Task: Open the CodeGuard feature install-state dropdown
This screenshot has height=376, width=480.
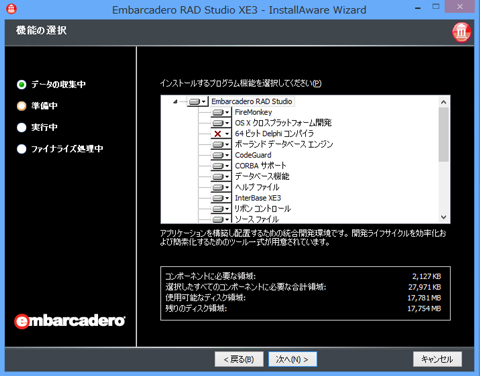Action: click(221, 155)
